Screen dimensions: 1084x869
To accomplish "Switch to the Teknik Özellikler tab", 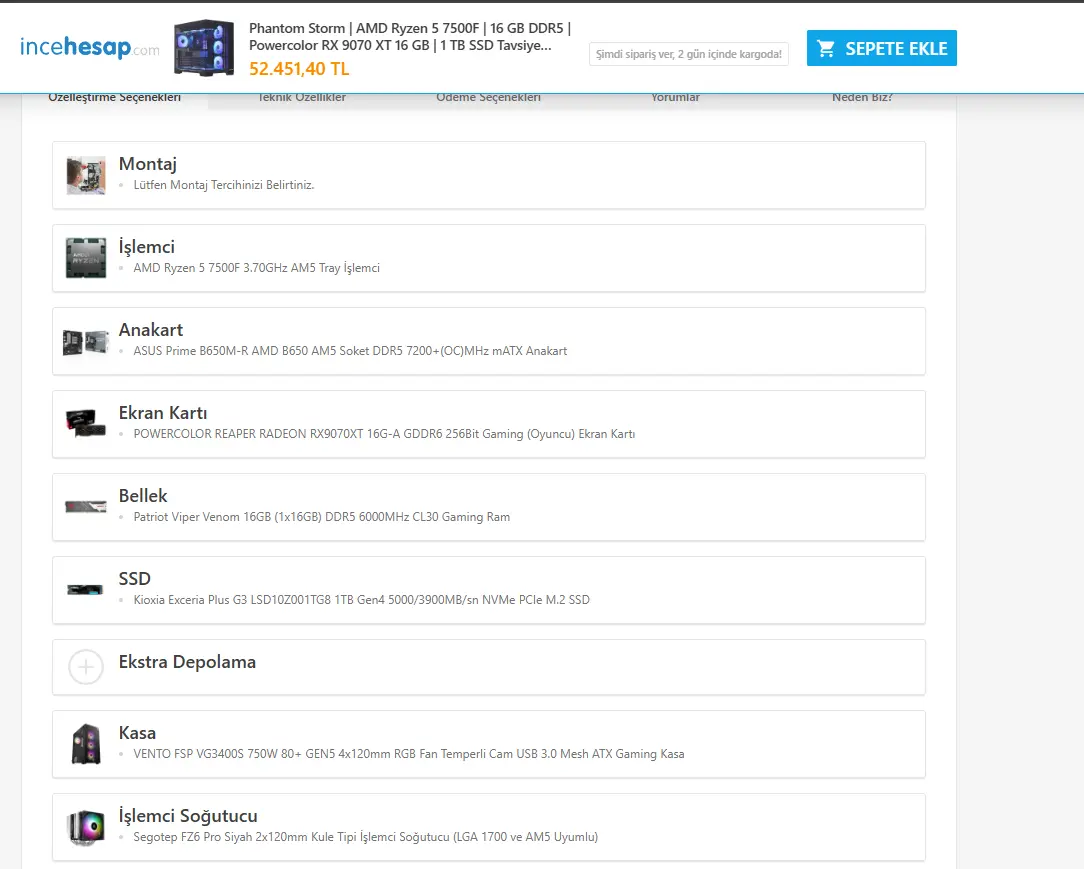I will 301,97.
